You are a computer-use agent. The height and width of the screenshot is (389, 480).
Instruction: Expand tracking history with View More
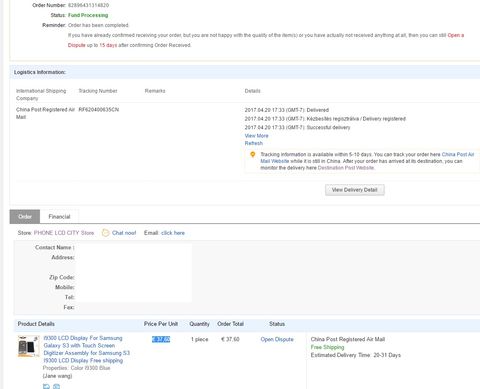256,136
